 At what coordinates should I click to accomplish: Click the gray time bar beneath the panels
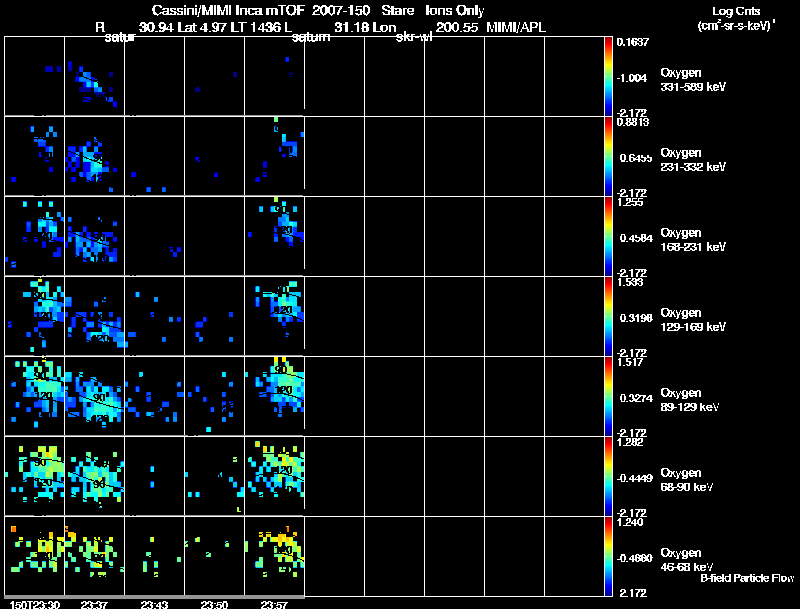click(154, 596)
